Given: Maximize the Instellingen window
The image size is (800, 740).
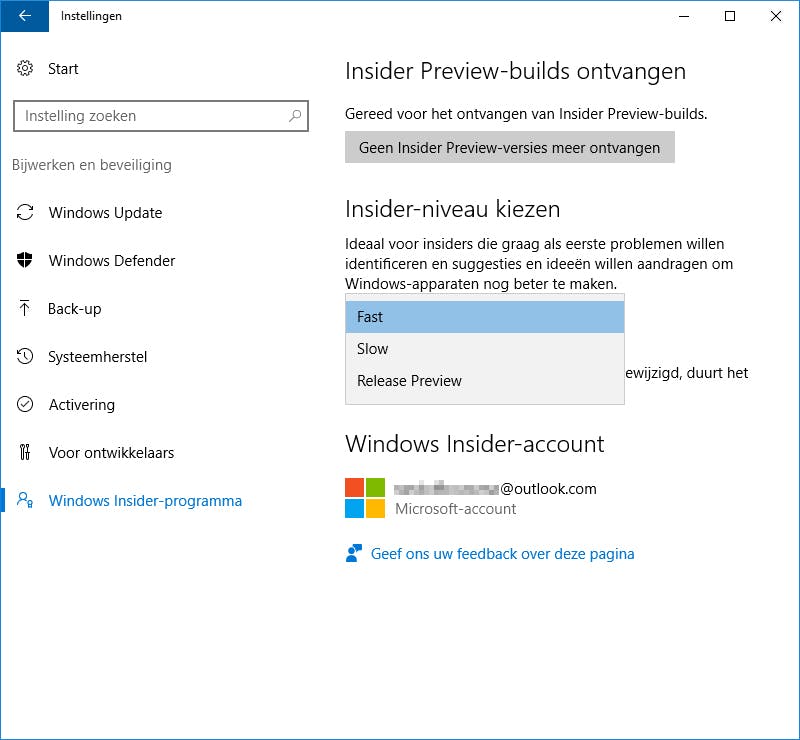Looking at the screenshot, I should tap(730, 16).
